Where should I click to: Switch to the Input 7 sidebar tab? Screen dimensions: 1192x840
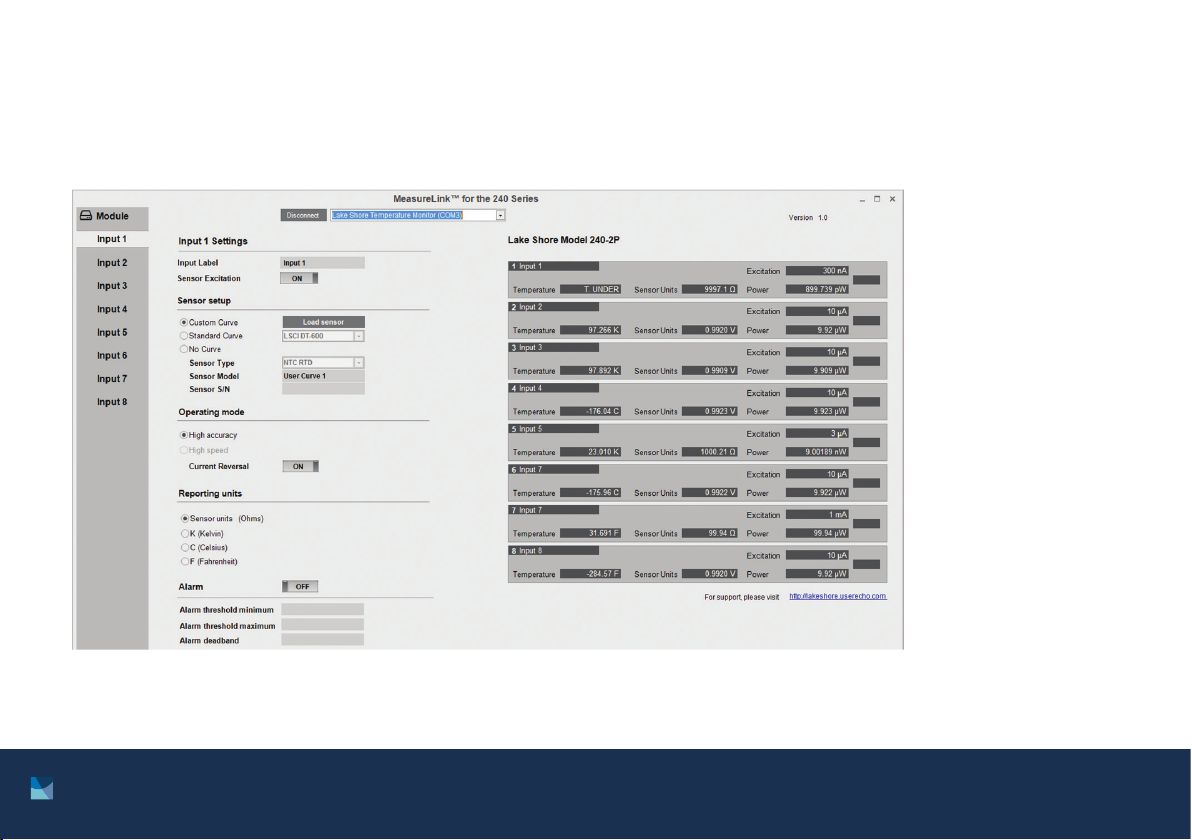click(112, 379)
